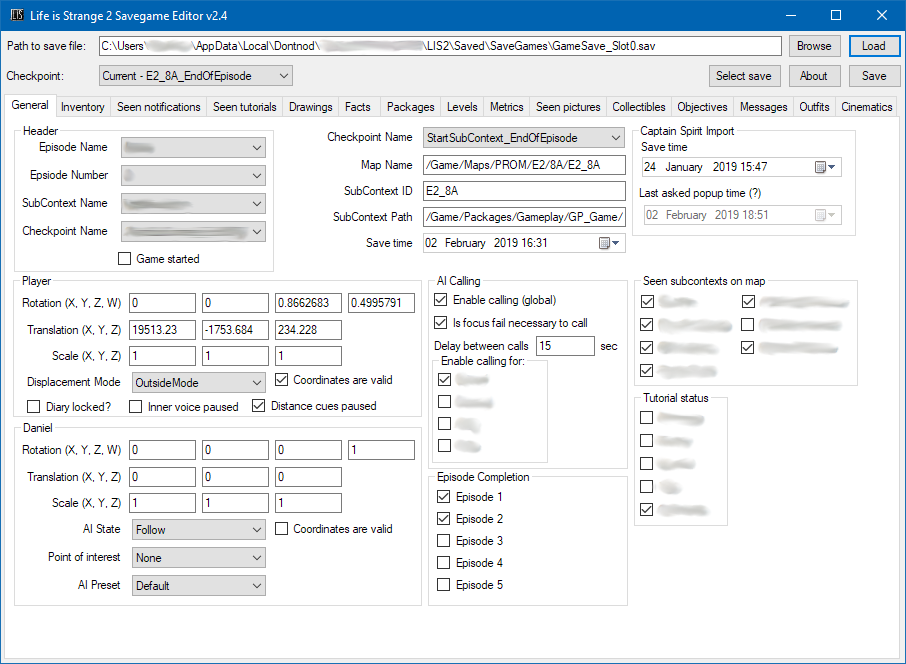
Task: Open the About dialog
Action: 814,76
